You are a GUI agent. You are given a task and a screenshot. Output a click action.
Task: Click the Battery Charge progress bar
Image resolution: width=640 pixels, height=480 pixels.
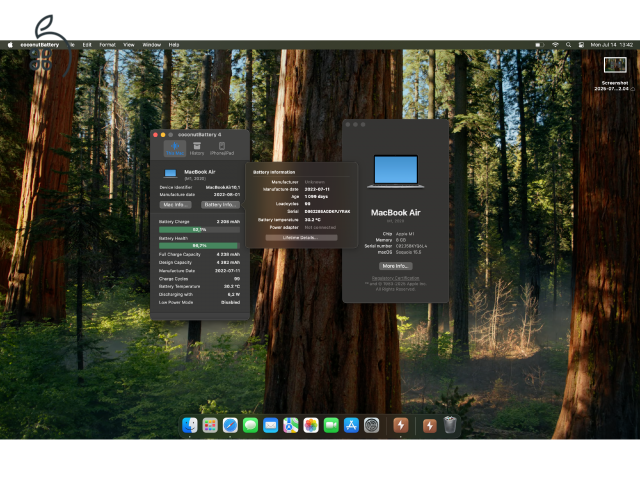[199, 230]
